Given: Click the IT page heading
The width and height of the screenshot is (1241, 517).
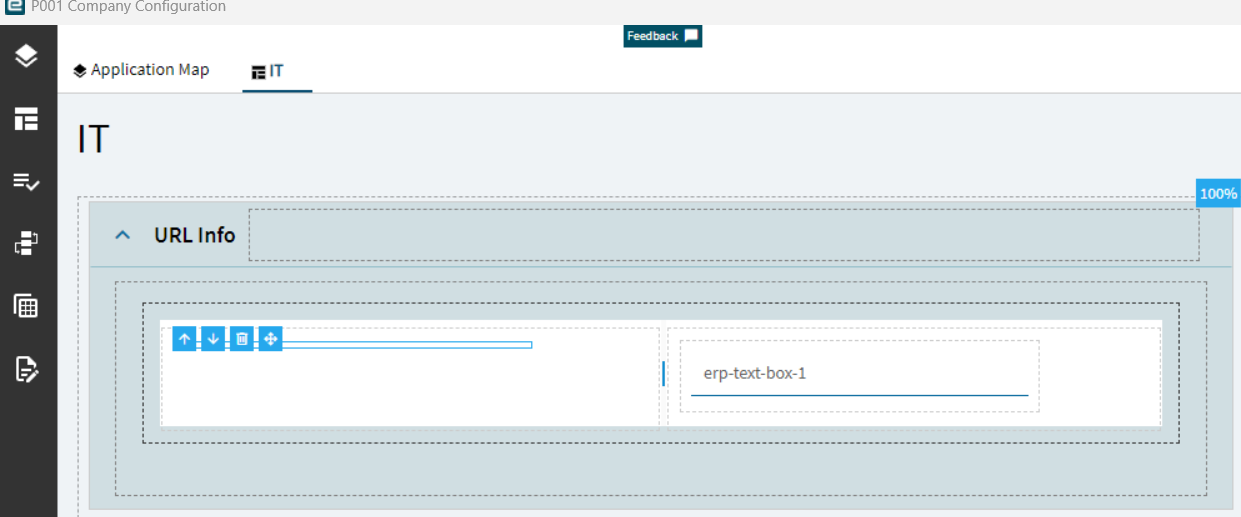Looking at the screenshot, I should 92,139.
